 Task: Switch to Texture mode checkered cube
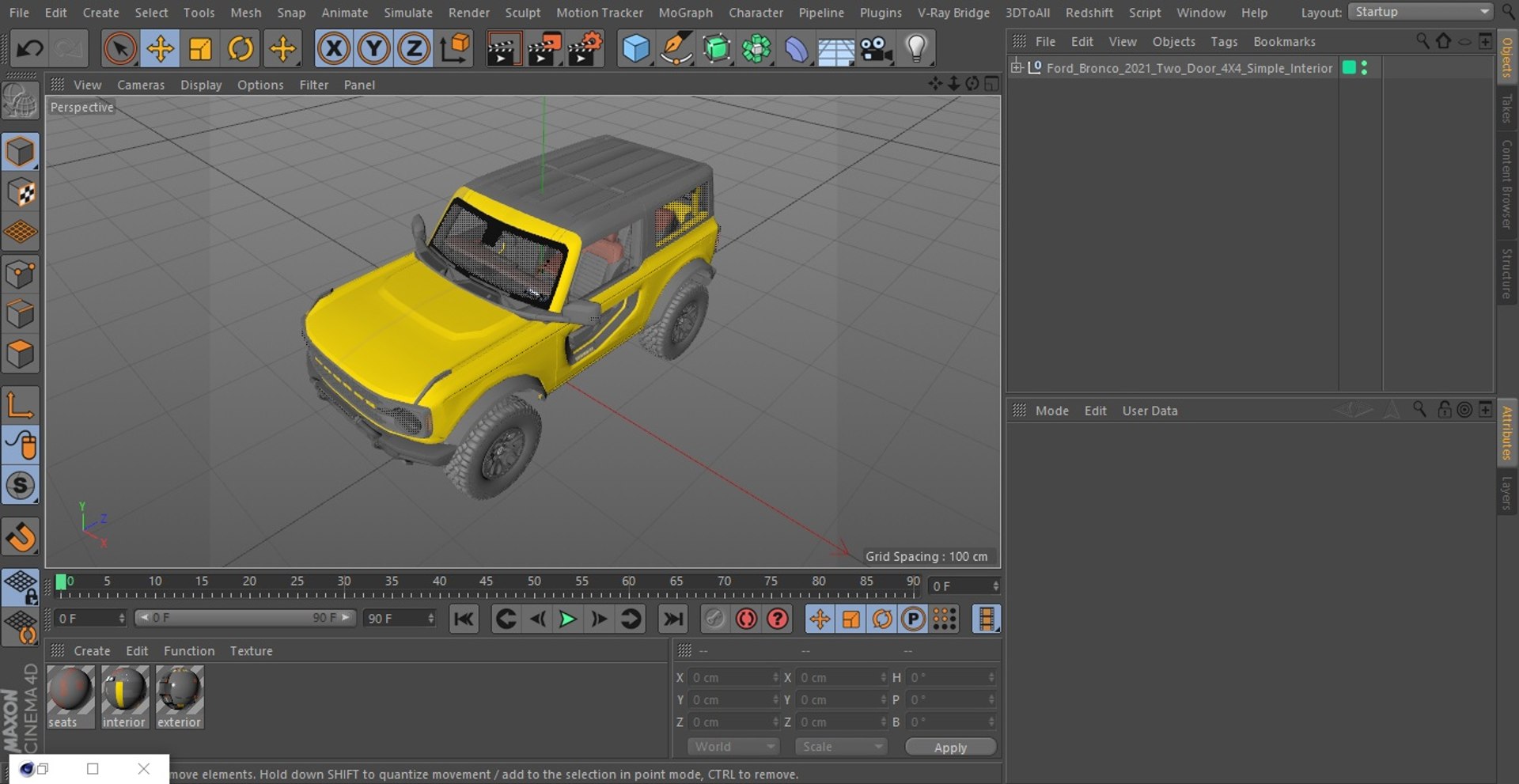point(21,193)
